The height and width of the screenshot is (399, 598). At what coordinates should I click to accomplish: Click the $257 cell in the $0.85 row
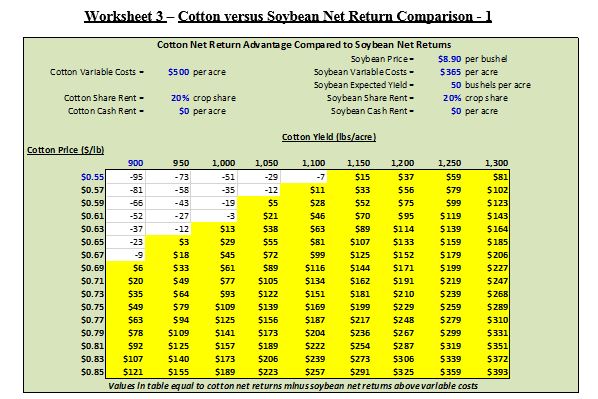click(315, 372)
